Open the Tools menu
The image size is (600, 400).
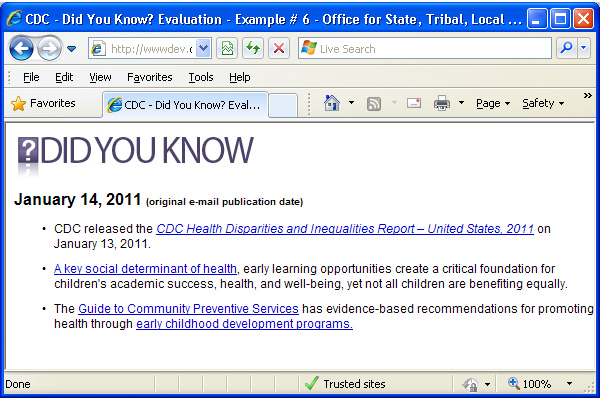[x=201, y=77]
